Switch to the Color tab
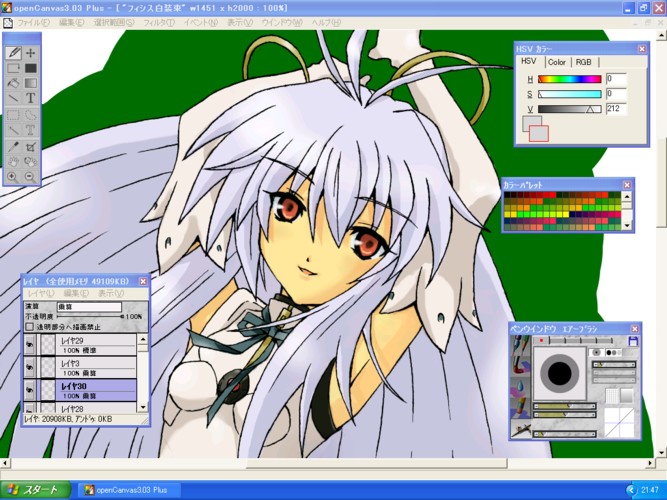The image size is (667, 500). 557,62
